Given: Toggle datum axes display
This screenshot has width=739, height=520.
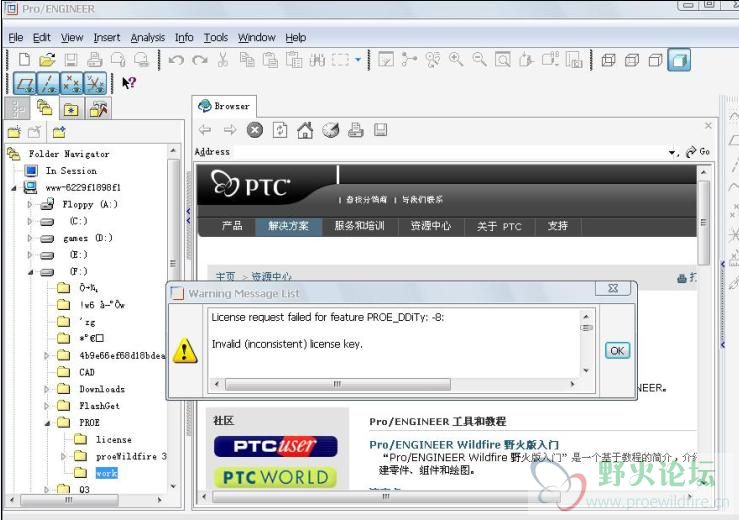Looking at the screenshot, I should pyautogui.click(x=48, y=83).
